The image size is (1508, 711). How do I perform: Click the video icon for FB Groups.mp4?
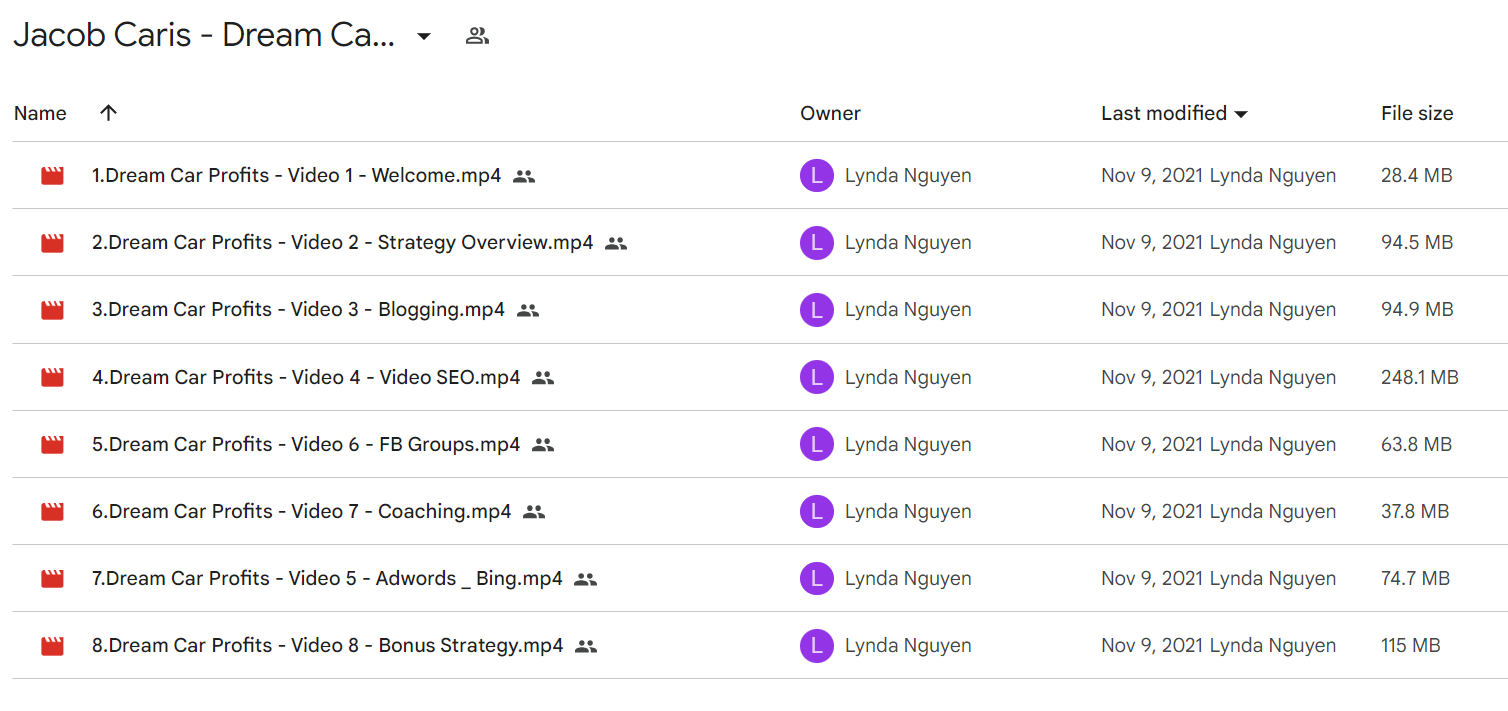pyautogui.click(x=52, y=445)
